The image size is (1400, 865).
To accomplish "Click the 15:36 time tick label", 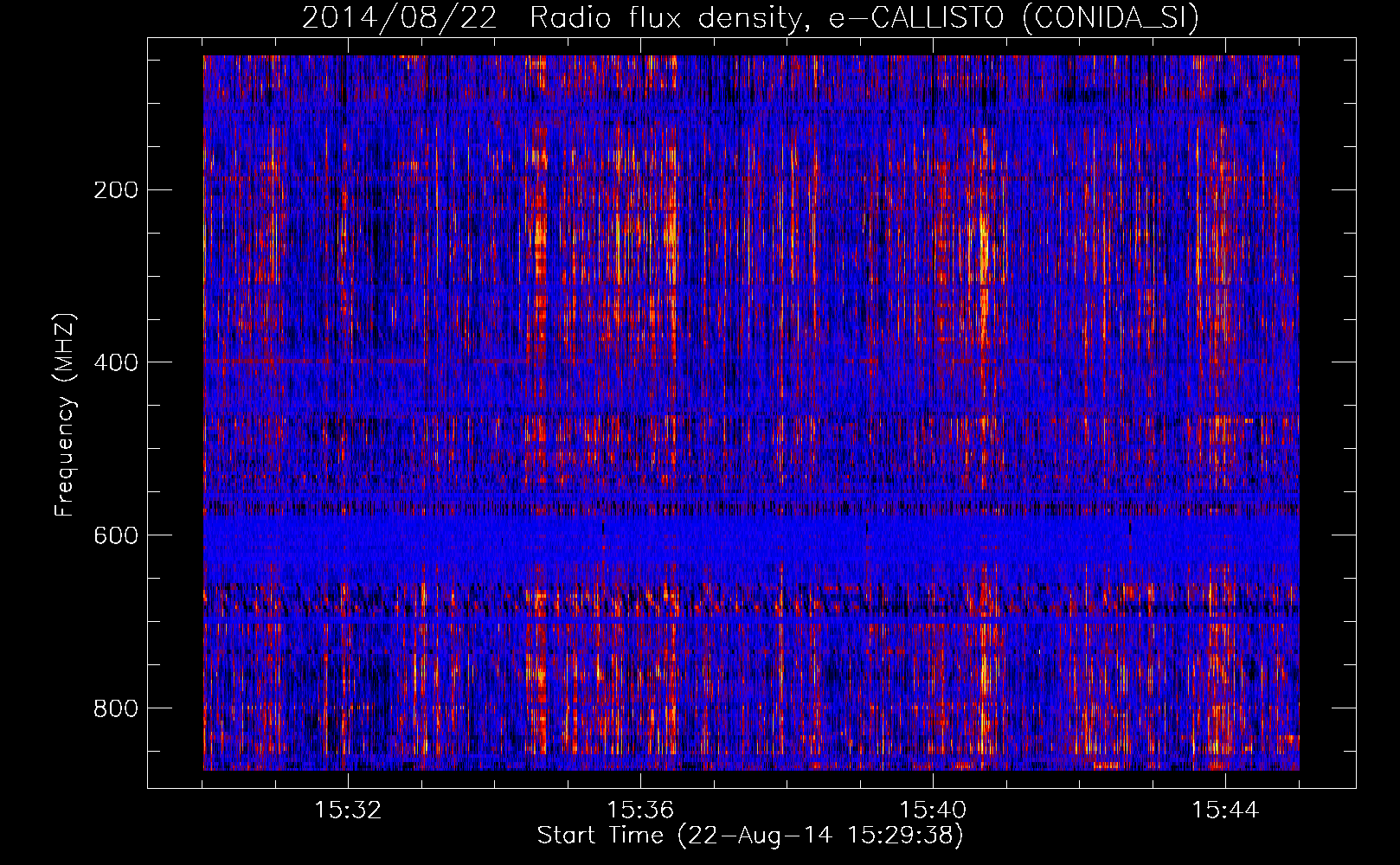I will click(x=640, y=810).
